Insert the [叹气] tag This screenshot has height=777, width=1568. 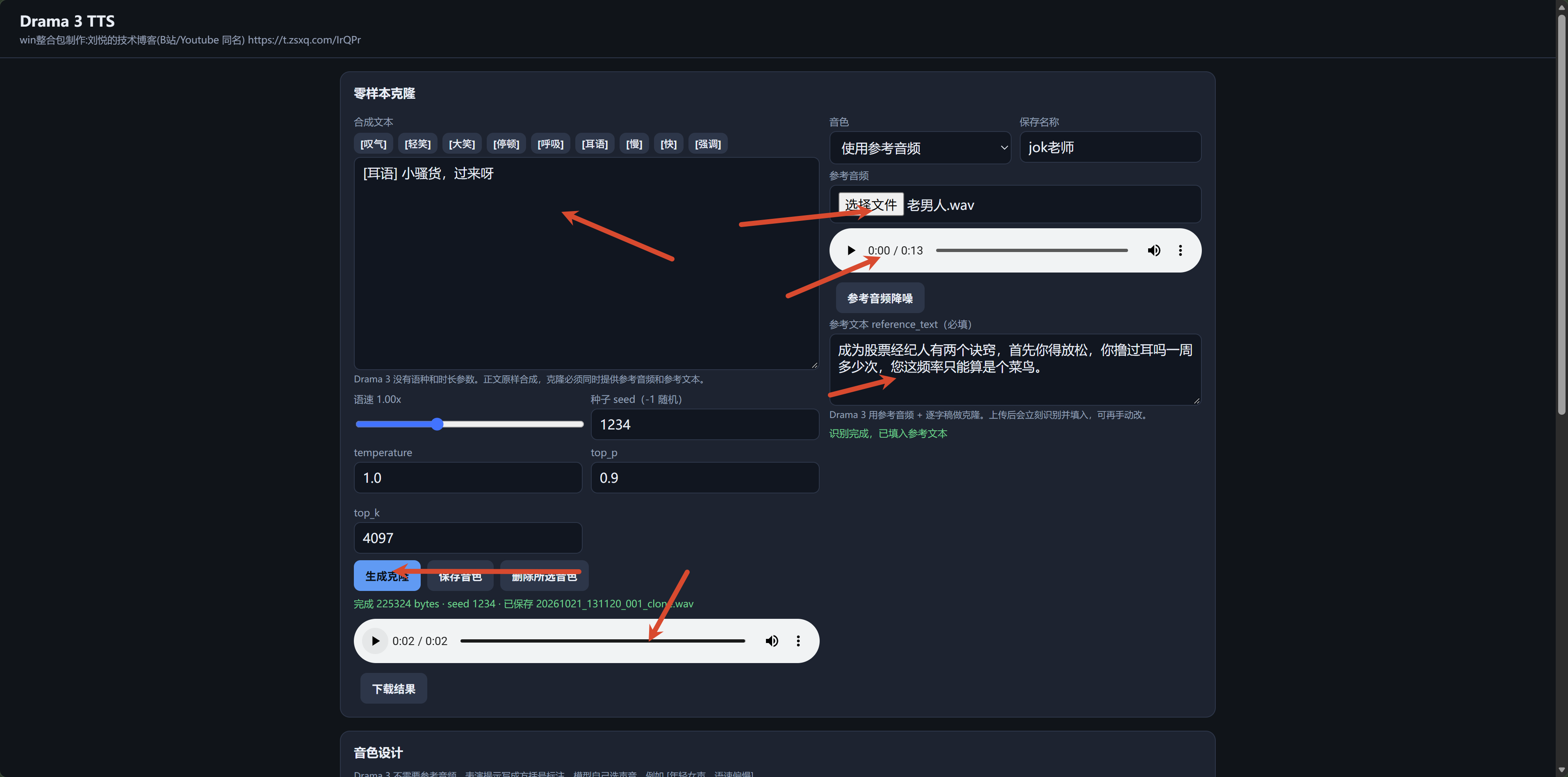pos(373,143)
